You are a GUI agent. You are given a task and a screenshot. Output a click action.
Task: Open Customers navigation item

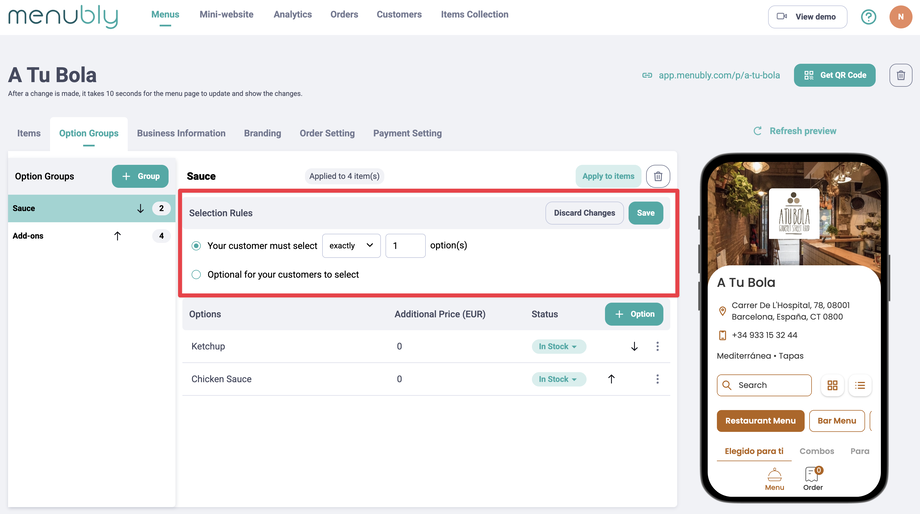point(399,15)
